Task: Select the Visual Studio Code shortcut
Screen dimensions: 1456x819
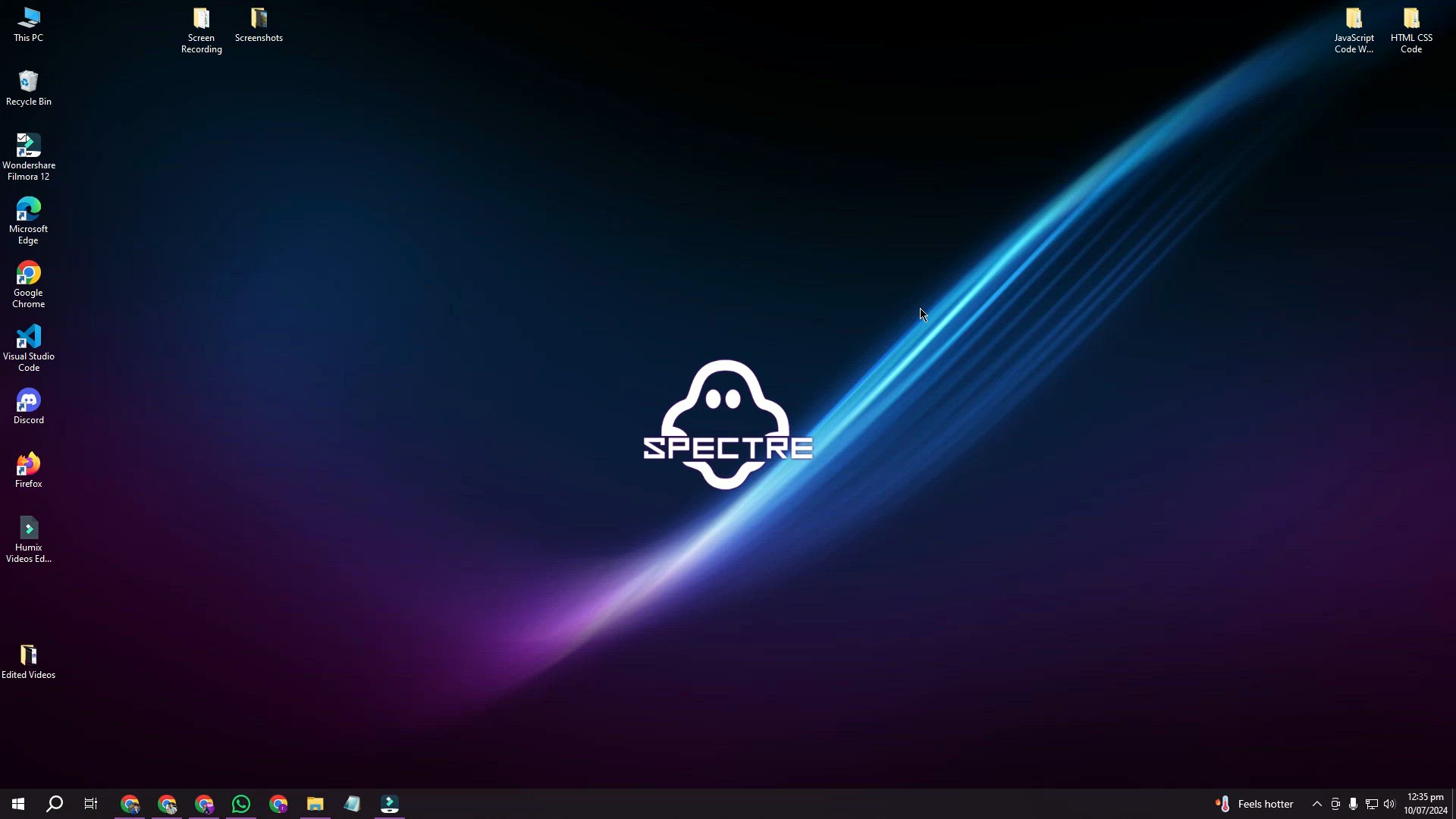Action: point(28,348)
